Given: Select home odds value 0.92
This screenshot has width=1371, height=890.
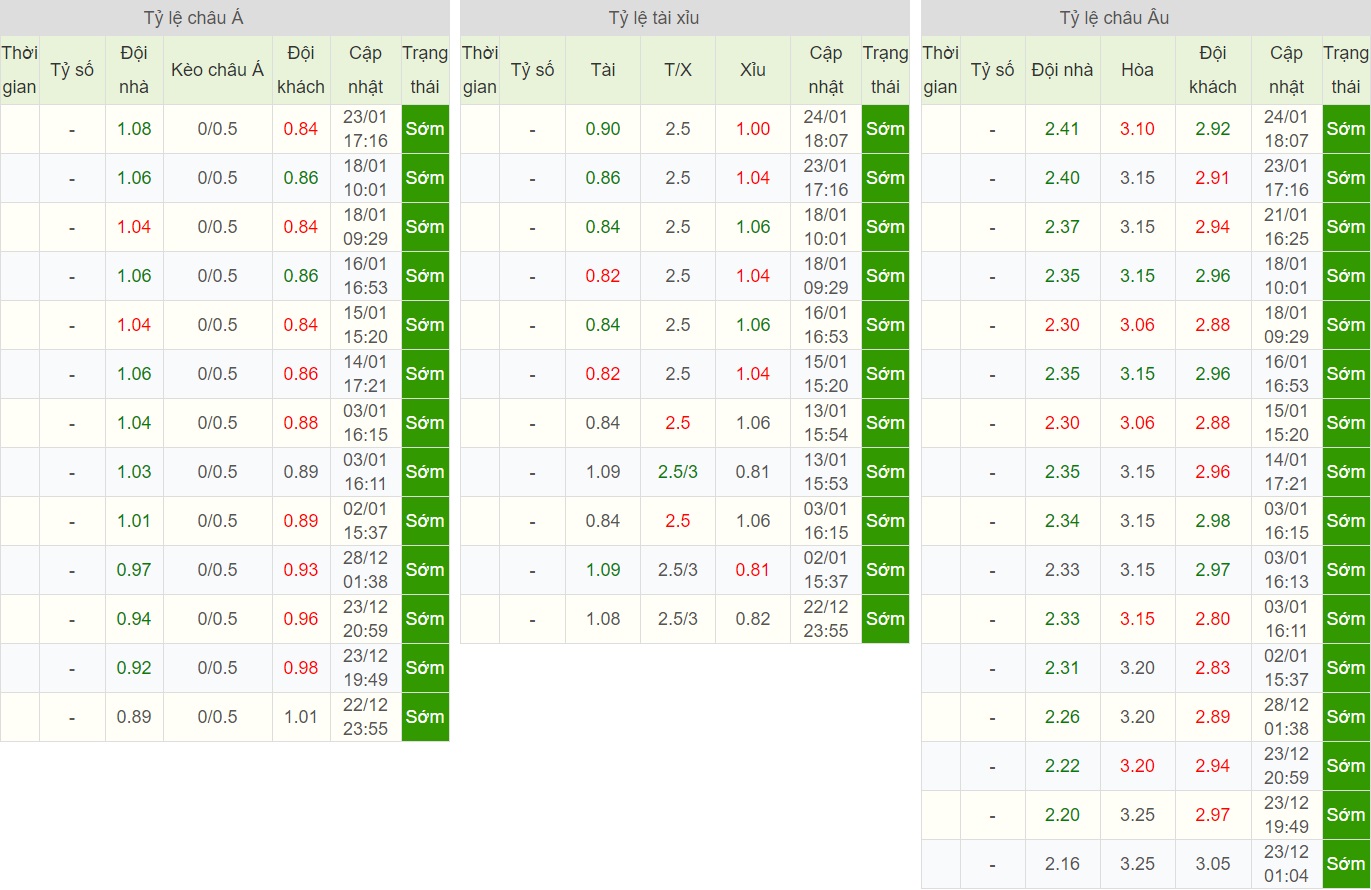Looking at the screenshot, I should pos(134,668).
